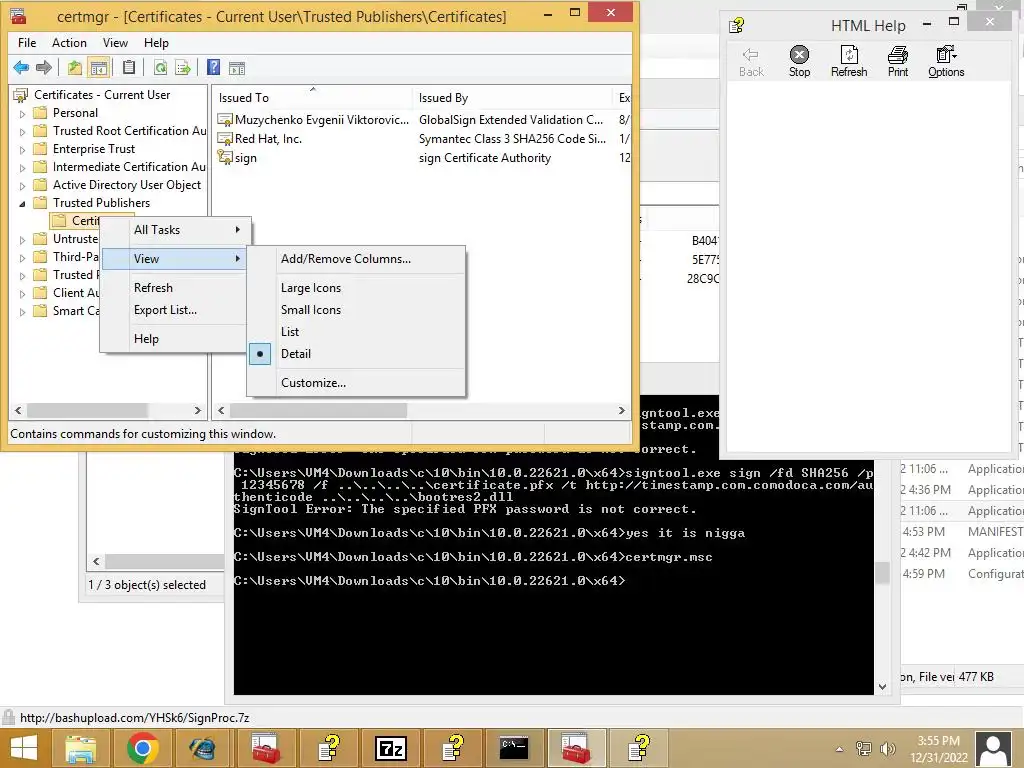Viewport: 1024px width, 768px height.
Task: Open the Internet Explorer taskbar icon
Action: click(202, 748)
